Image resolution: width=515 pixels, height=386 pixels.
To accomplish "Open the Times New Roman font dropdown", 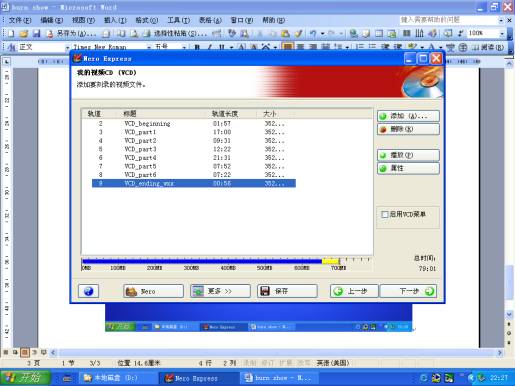I will tap(149, 47).
